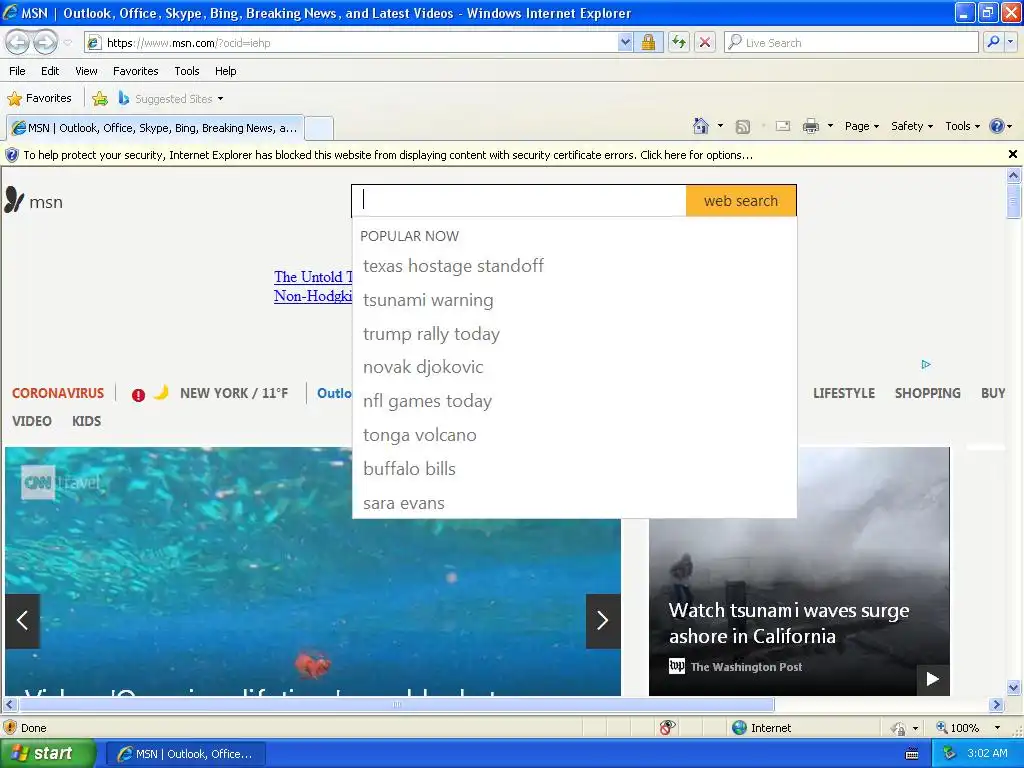Screen dimensions: 1024x768
Task: Click the Start button
Action: click(48, 754)
